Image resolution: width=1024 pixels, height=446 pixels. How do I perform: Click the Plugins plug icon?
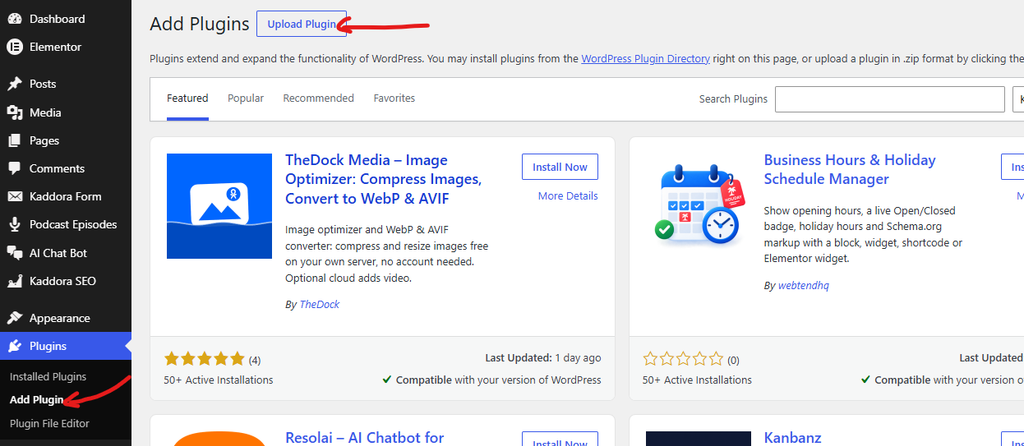point(14,346)
